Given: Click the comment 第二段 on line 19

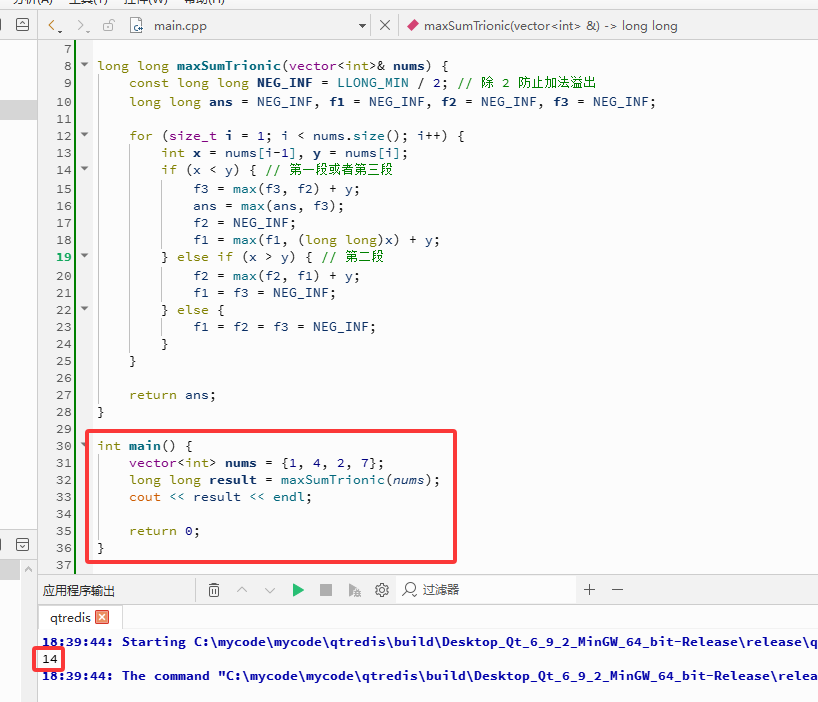Looking at the screenshot, I should click(353, 256).
